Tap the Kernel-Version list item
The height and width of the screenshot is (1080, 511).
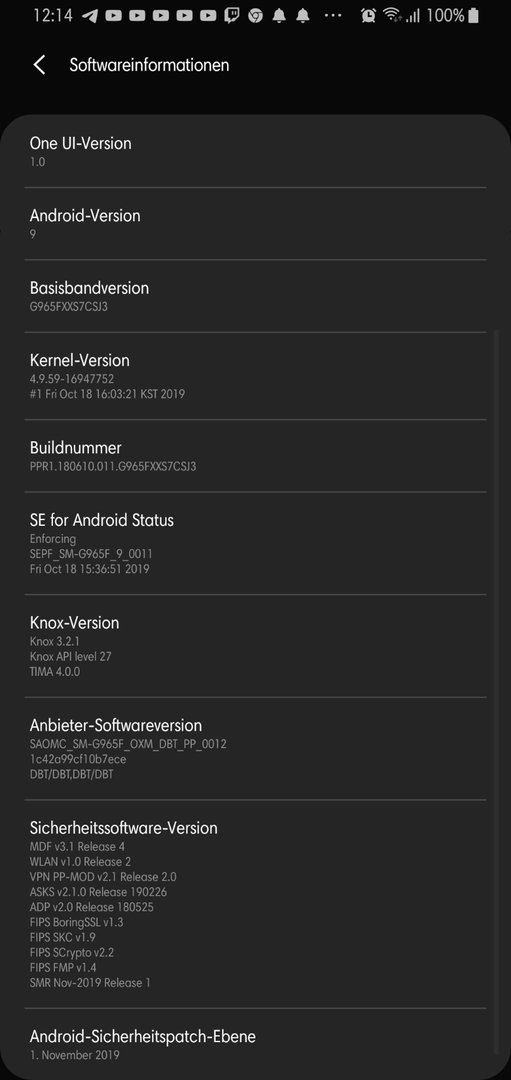[256, 376]
